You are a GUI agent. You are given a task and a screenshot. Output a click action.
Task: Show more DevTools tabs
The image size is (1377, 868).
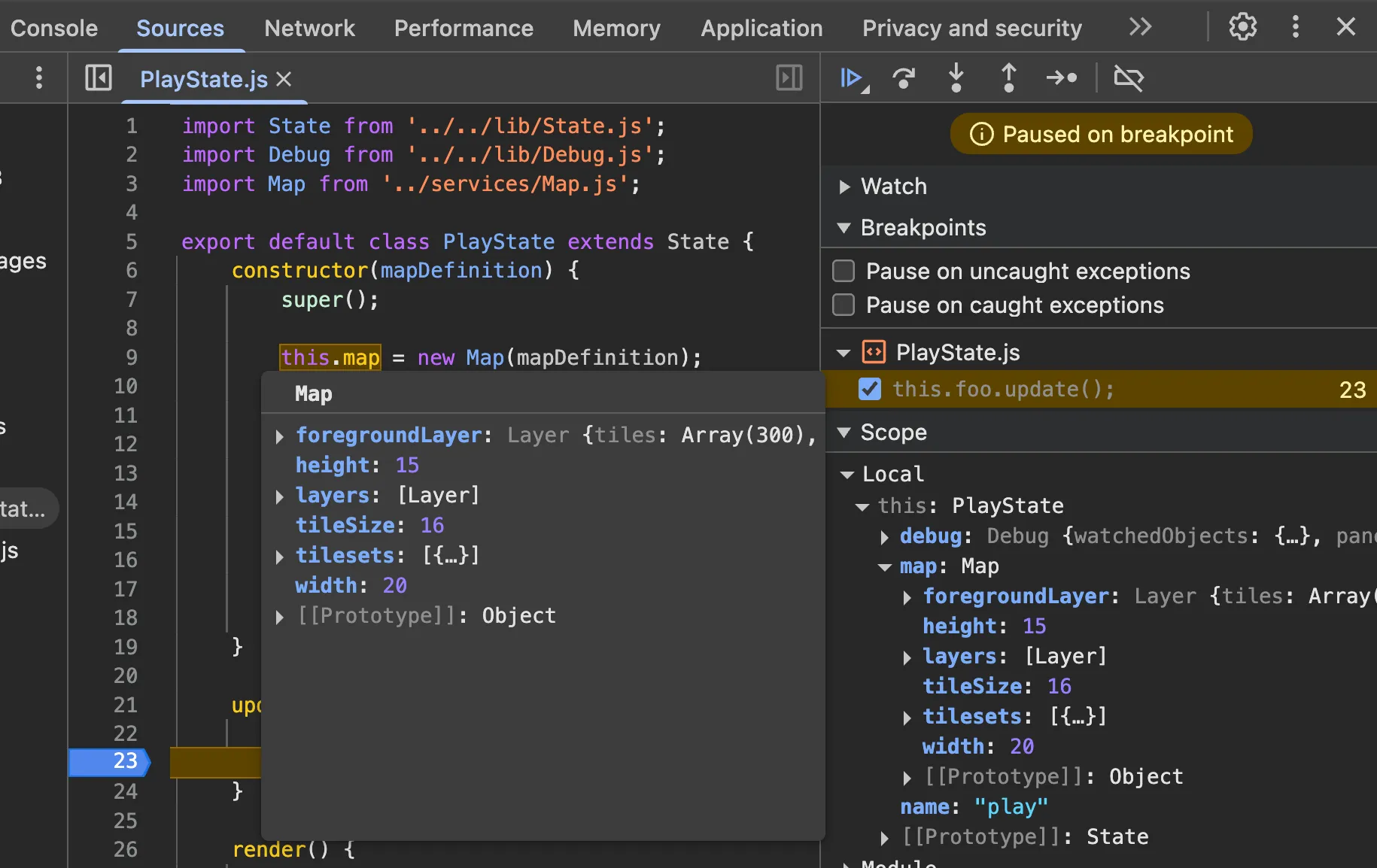click(1140, 27)
